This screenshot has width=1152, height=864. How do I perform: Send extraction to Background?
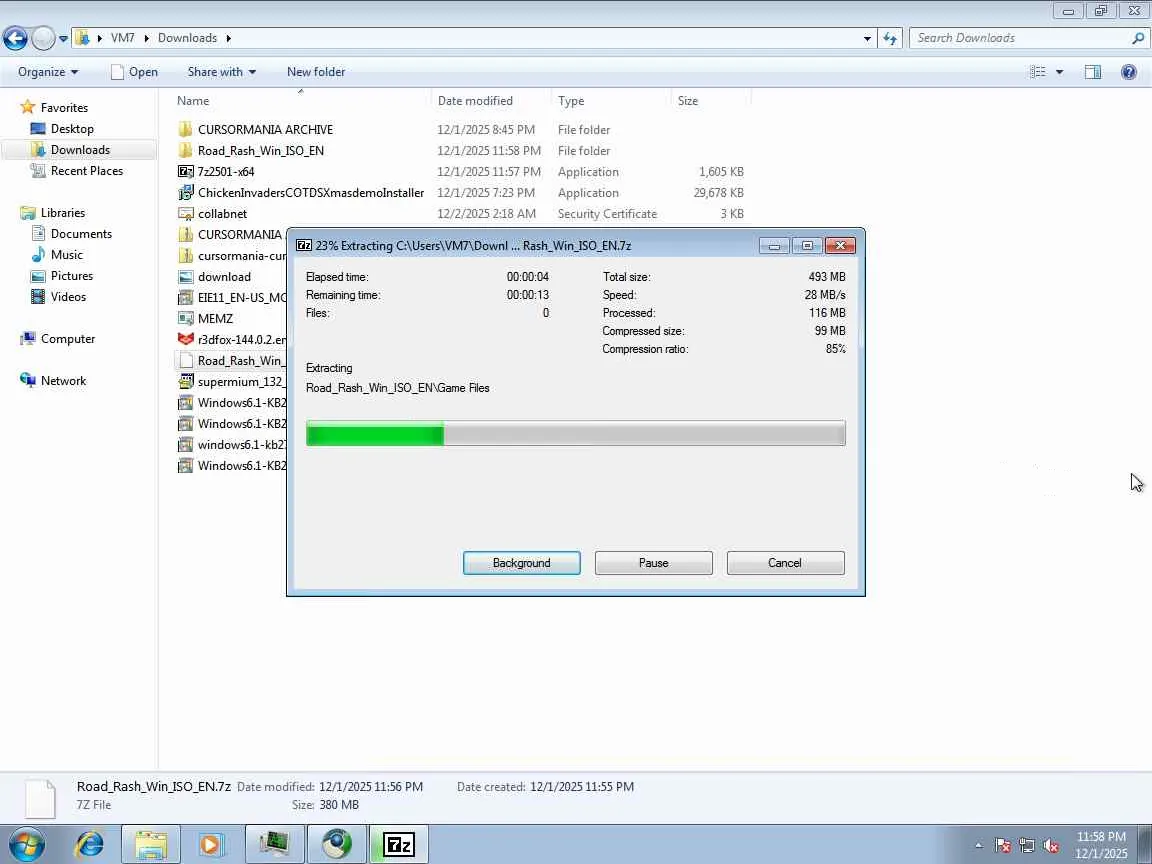tap(522, 563)
